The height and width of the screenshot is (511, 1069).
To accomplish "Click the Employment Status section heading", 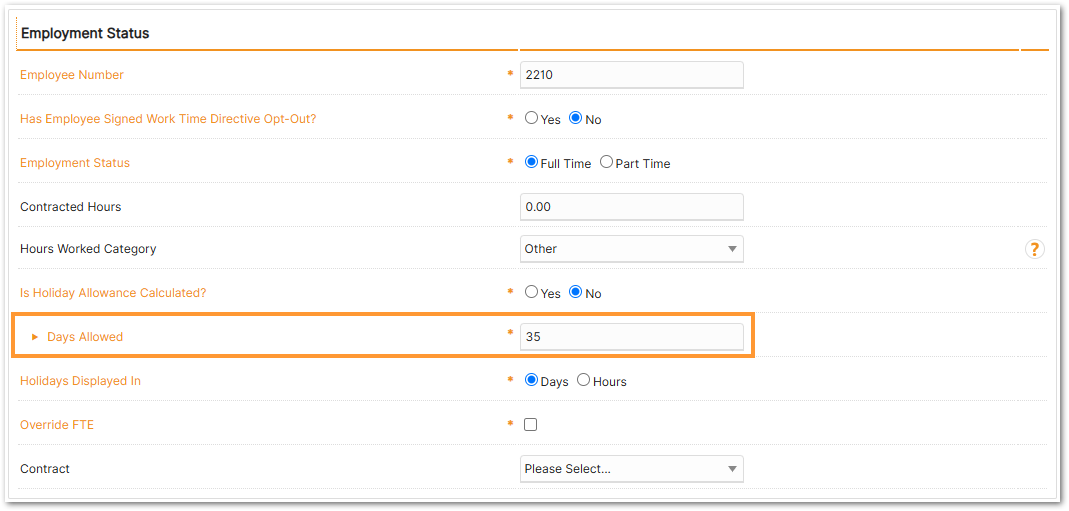I will point(85,33).
